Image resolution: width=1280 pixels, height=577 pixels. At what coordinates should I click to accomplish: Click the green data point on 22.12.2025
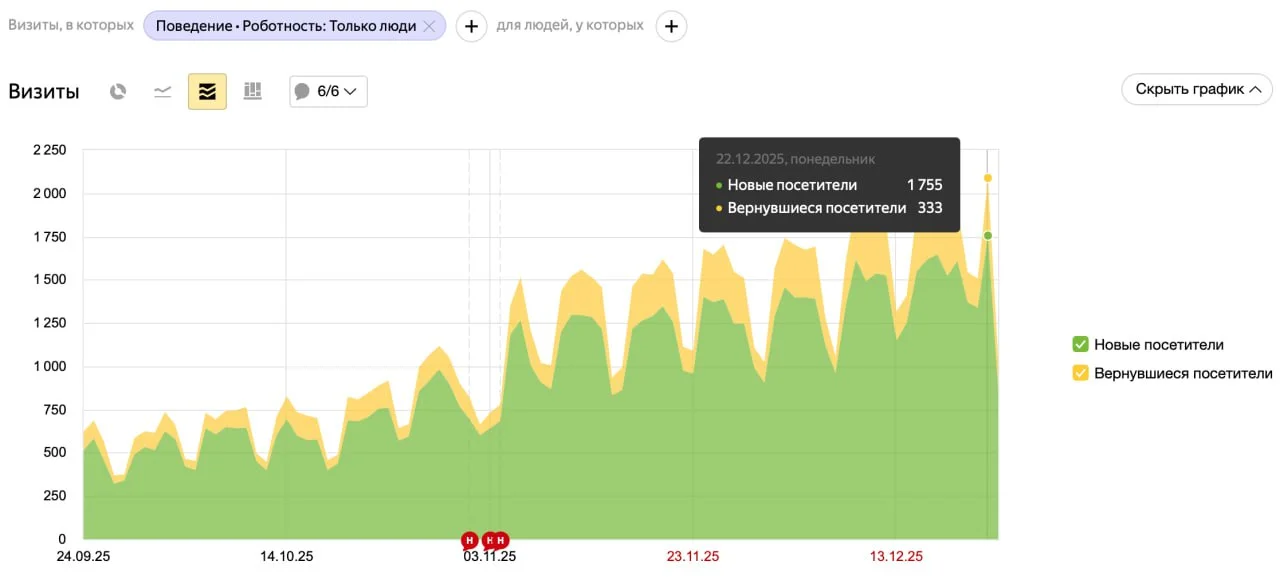pos(987,235)
